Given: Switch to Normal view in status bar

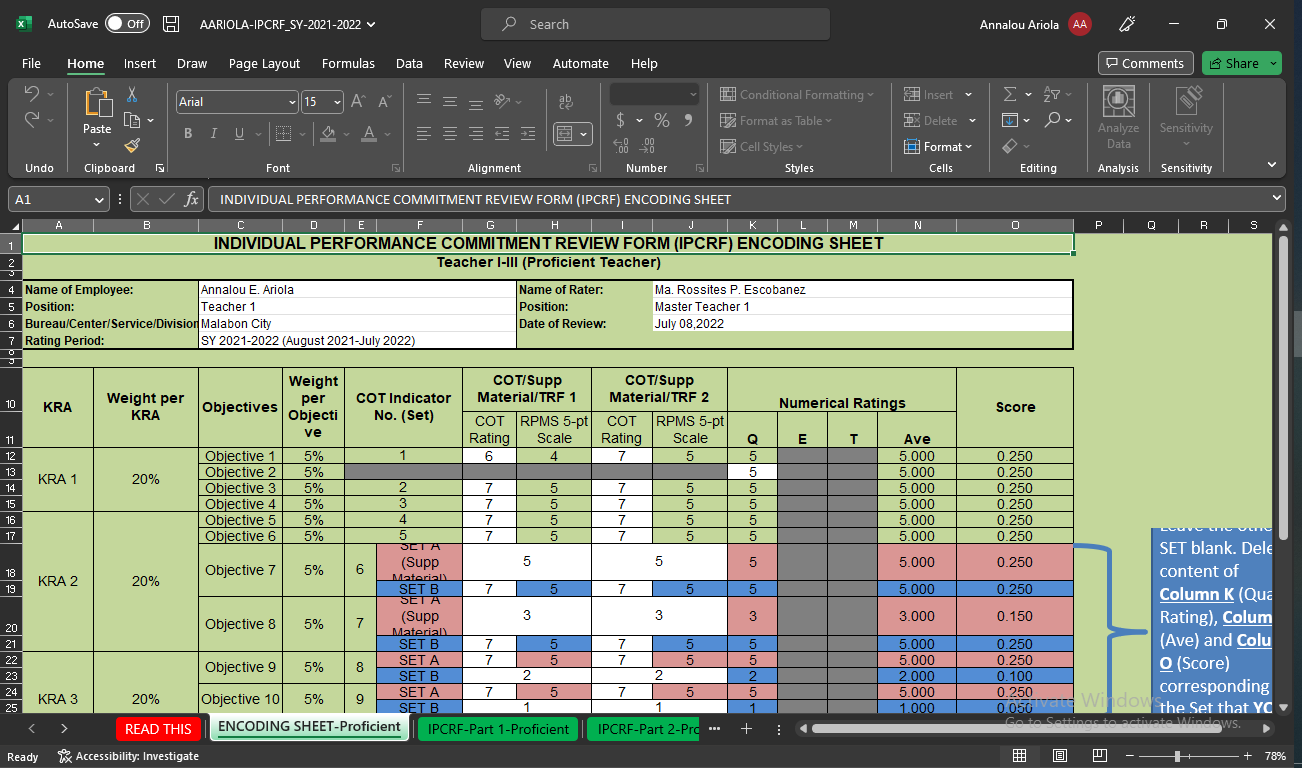Looking at the screenshot, I should pos(1019,756).
